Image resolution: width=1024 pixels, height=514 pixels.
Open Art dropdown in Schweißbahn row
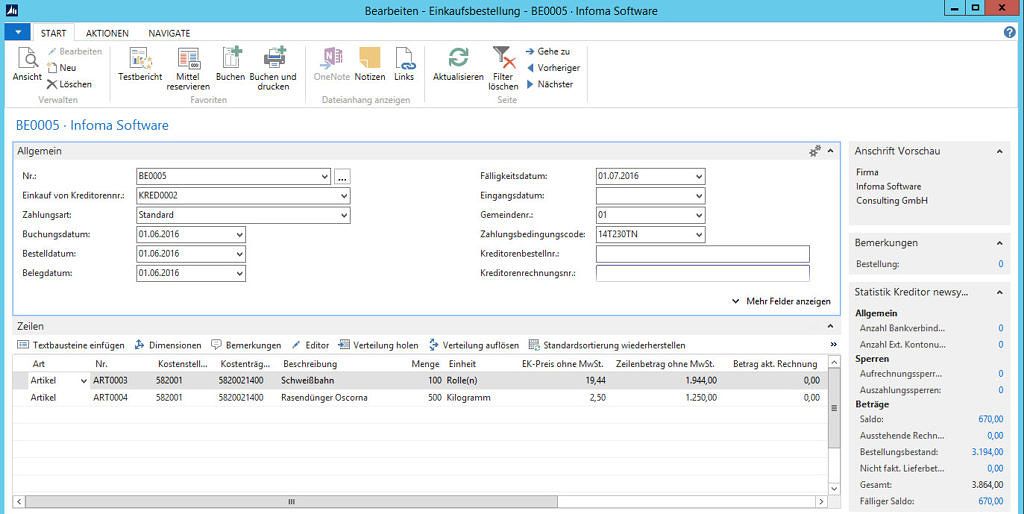[84, 381]
